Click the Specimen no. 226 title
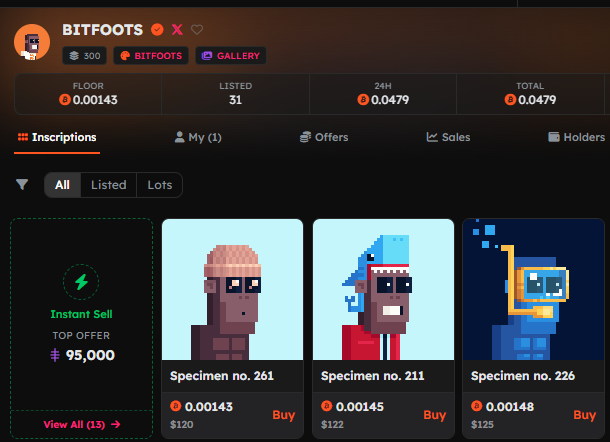Image resolution: width=610 pixels, height=442 pixels. [523, 376]
